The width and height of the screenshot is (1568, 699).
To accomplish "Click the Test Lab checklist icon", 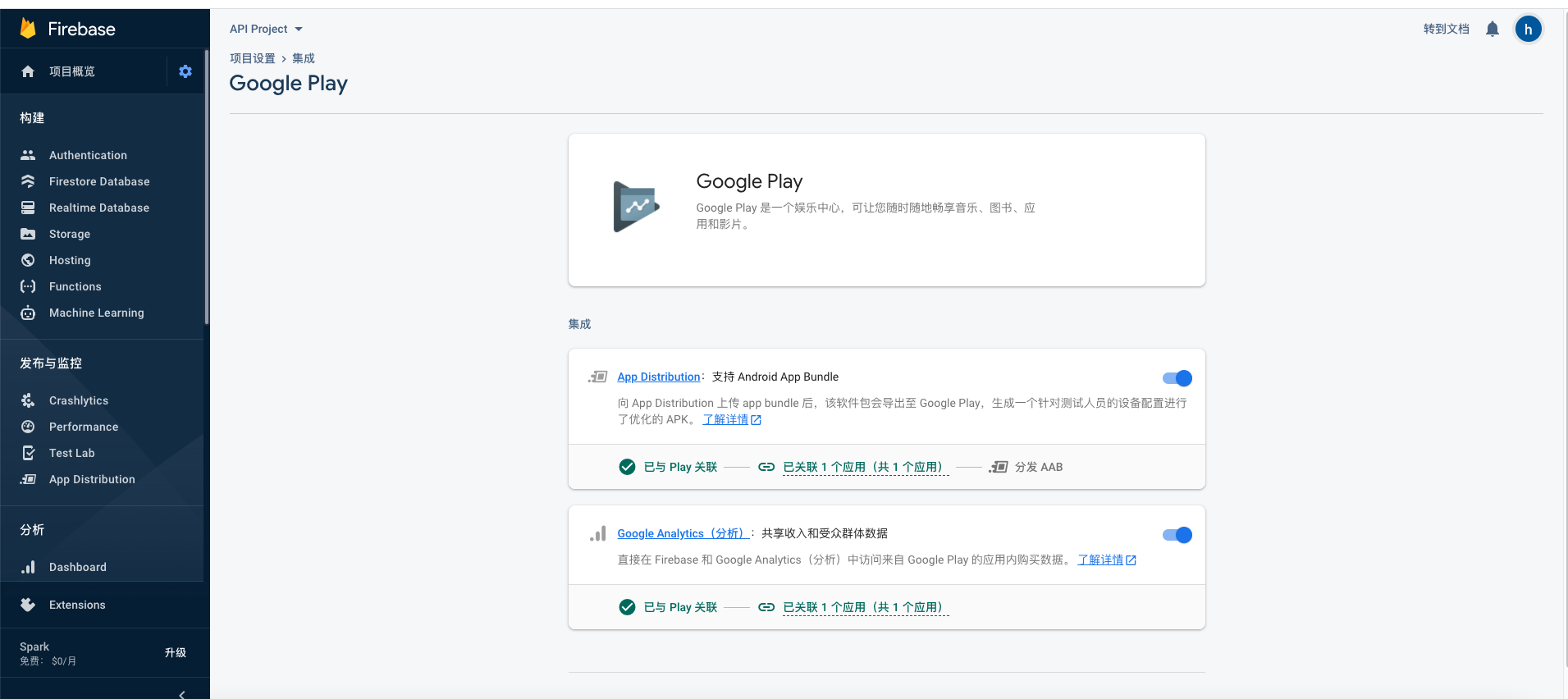I will [28, 453].
